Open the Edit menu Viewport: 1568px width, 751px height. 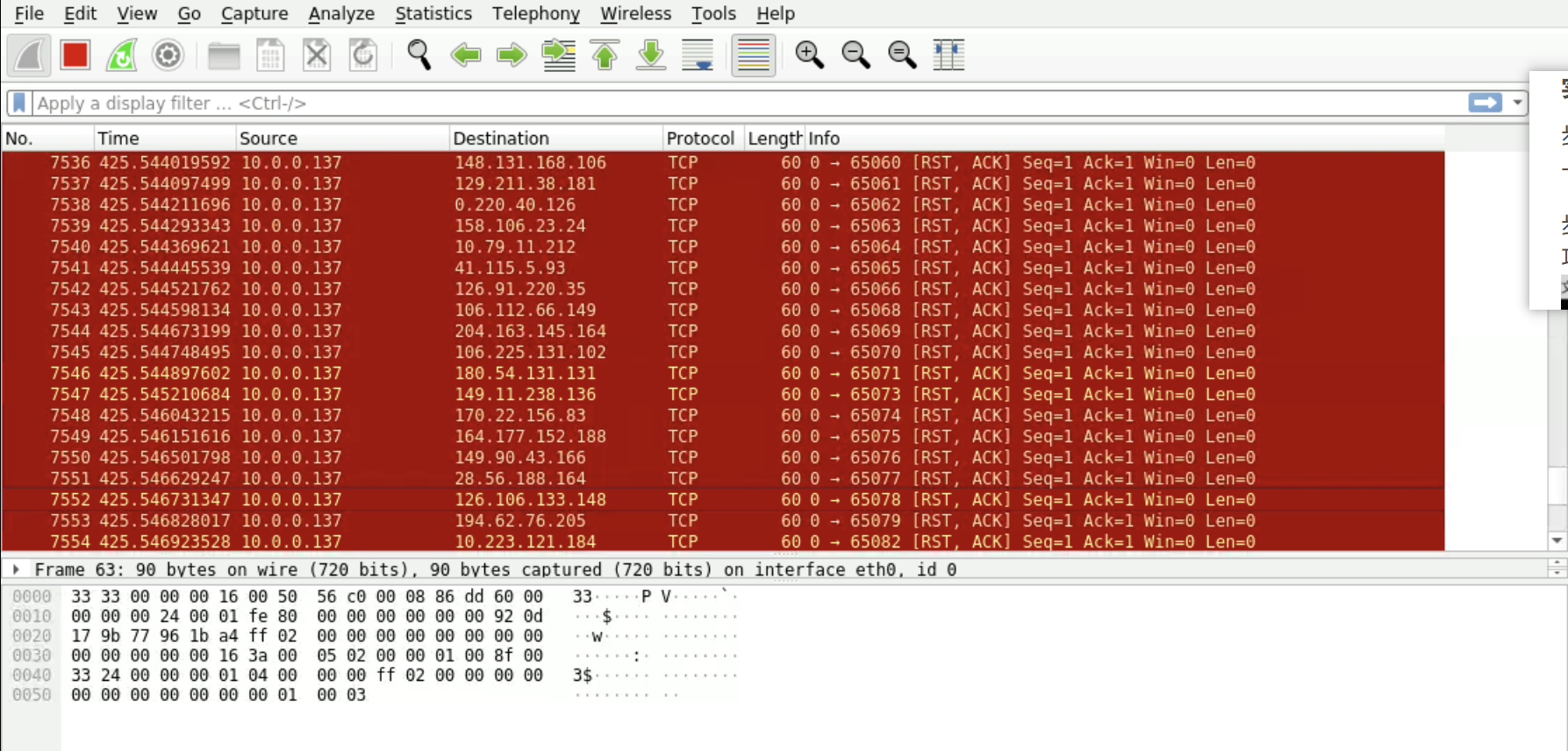(80, 13)
